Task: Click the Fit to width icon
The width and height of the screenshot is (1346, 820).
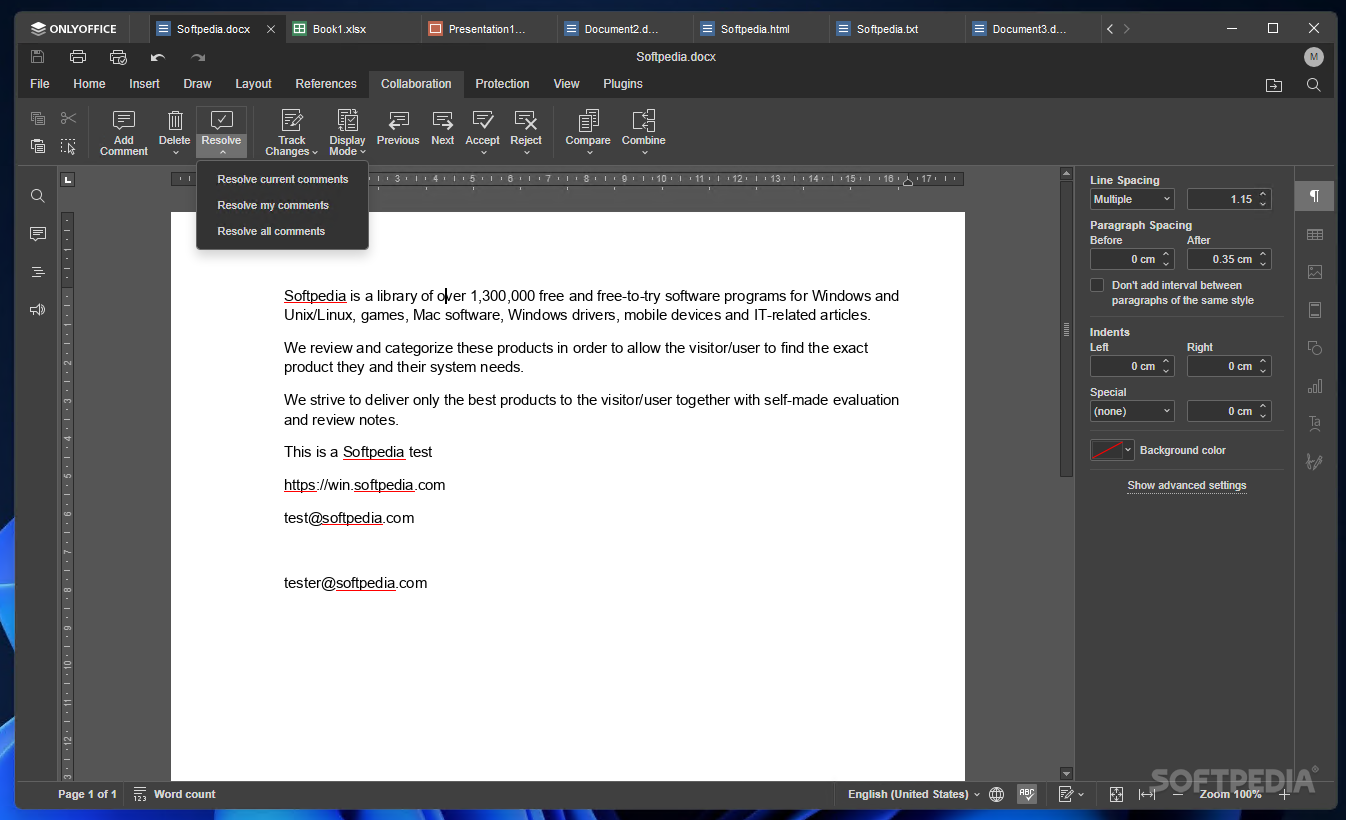Action: [1147, 794]
